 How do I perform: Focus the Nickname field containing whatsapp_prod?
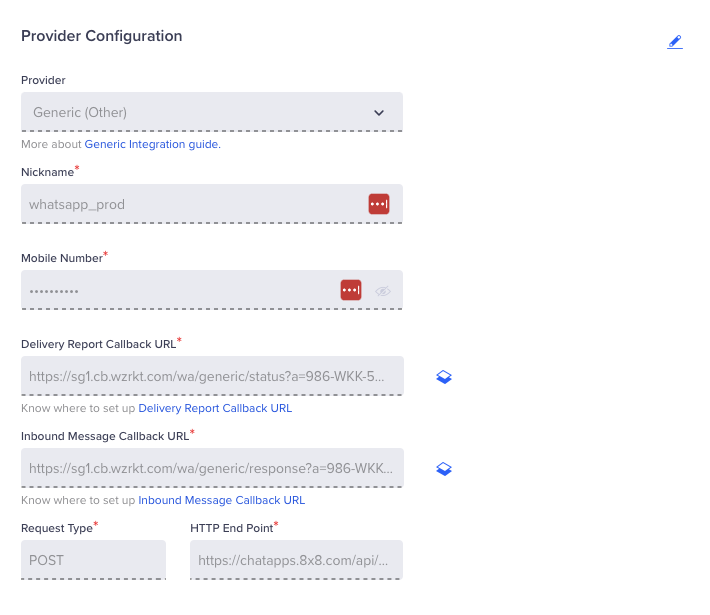pyautogui.click(x=190, y=204)
